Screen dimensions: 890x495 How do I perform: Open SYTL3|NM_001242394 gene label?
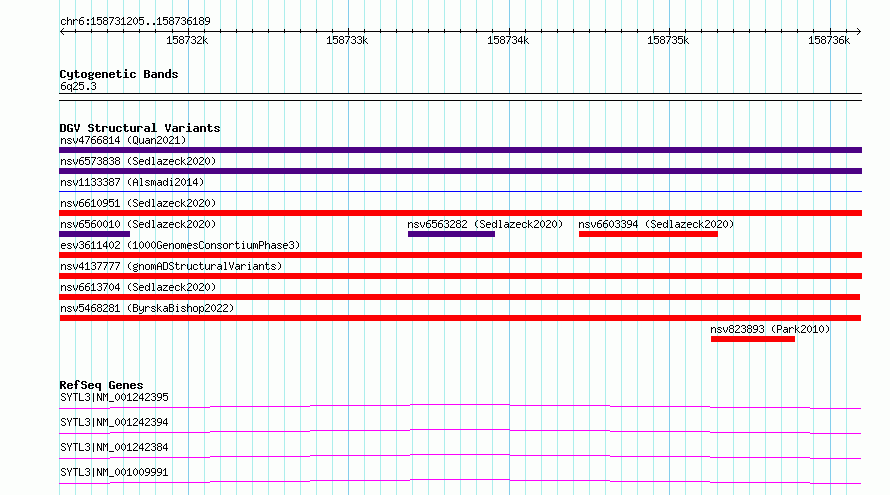click(114, 422)
